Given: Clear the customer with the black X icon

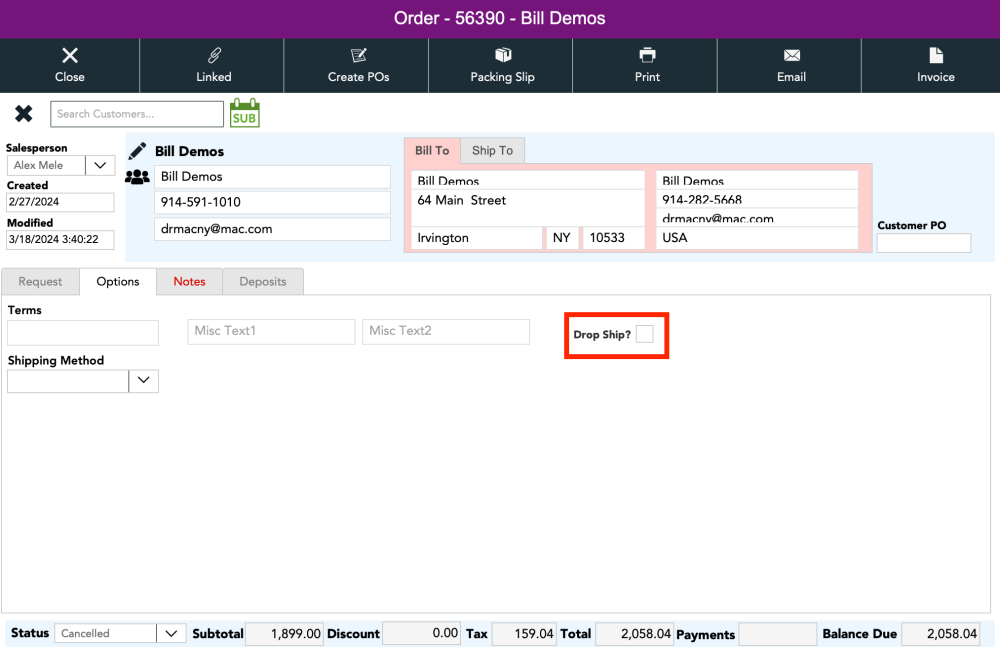Looking at the screenshot, I should pyautogui.click(x=24, y=114).
